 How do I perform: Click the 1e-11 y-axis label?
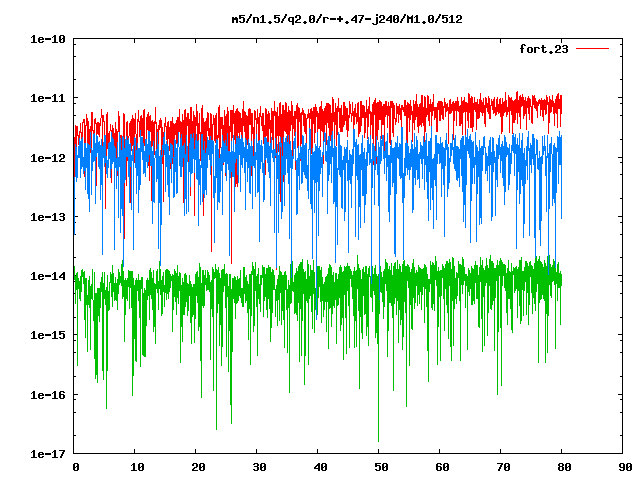(x=48, y=98)
